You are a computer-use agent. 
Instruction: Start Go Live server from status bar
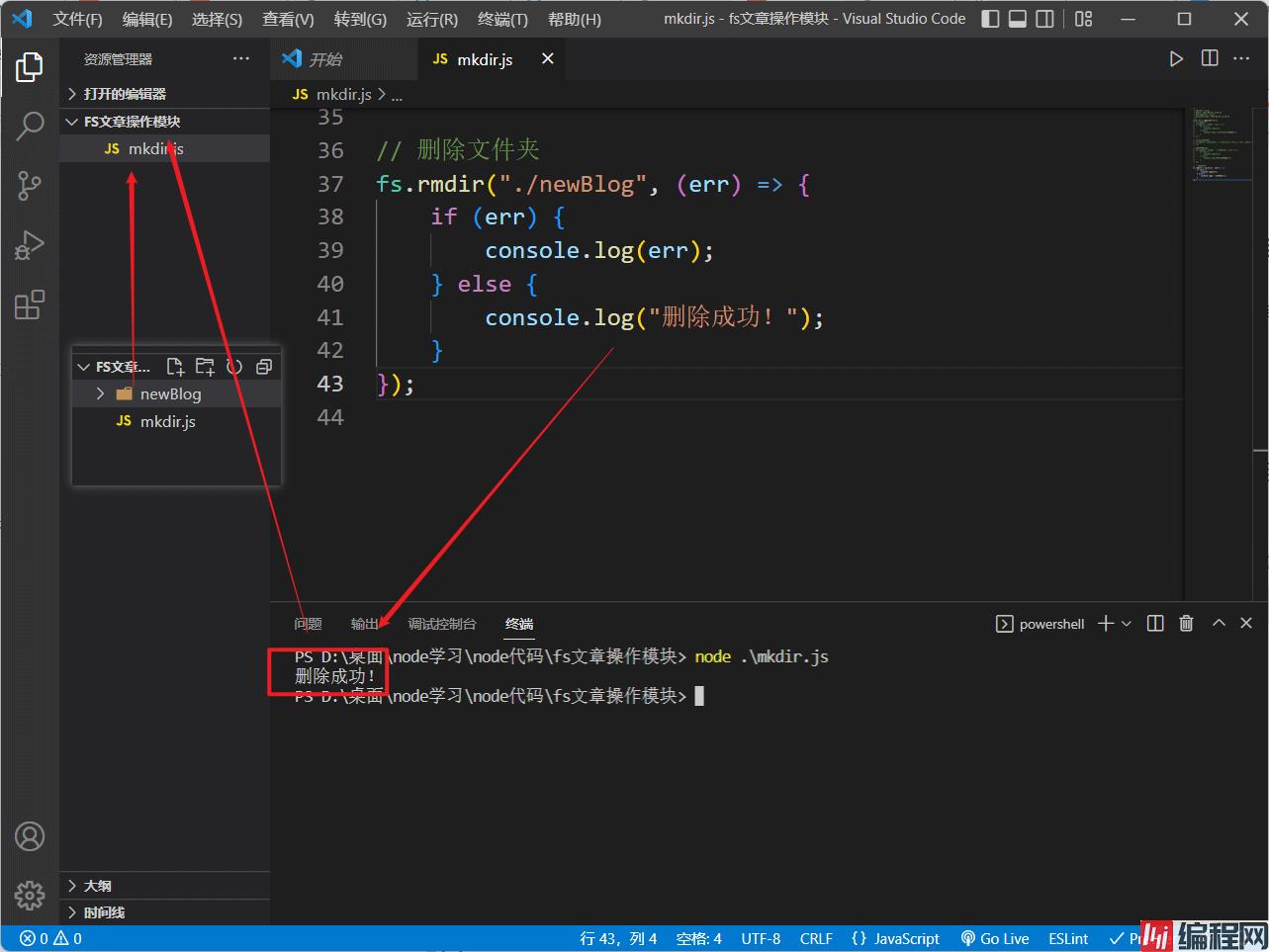(x=994, y=938)
